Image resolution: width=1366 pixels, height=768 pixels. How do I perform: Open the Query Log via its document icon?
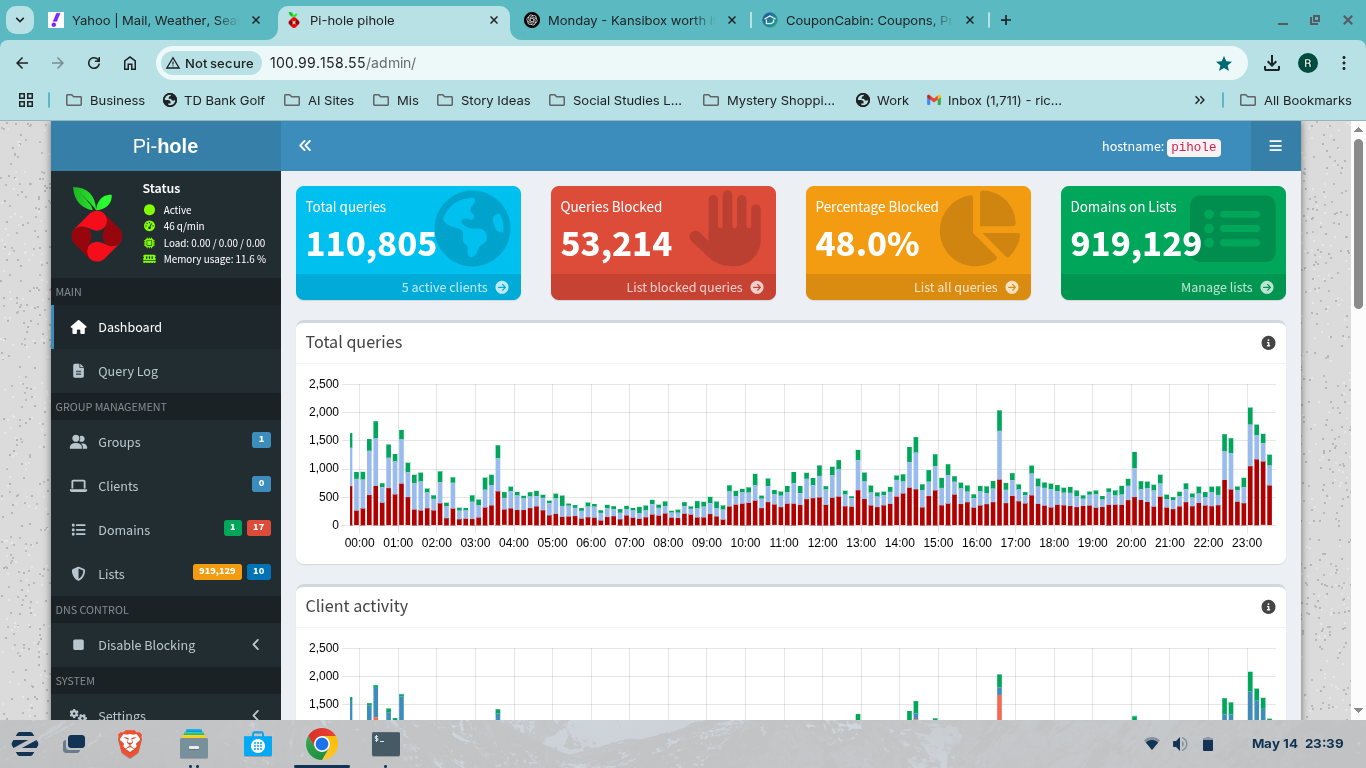[78, 370]
